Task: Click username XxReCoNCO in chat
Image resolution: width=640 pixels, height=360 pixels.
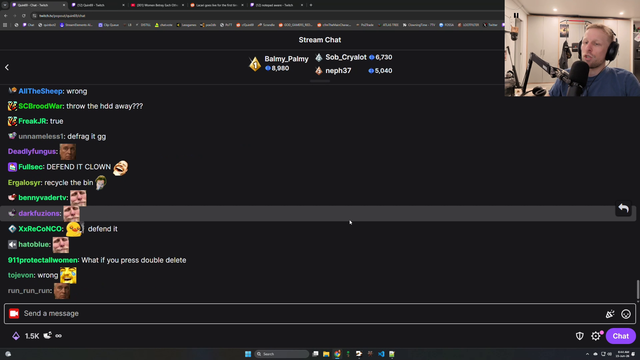Action: pos(40,229)
